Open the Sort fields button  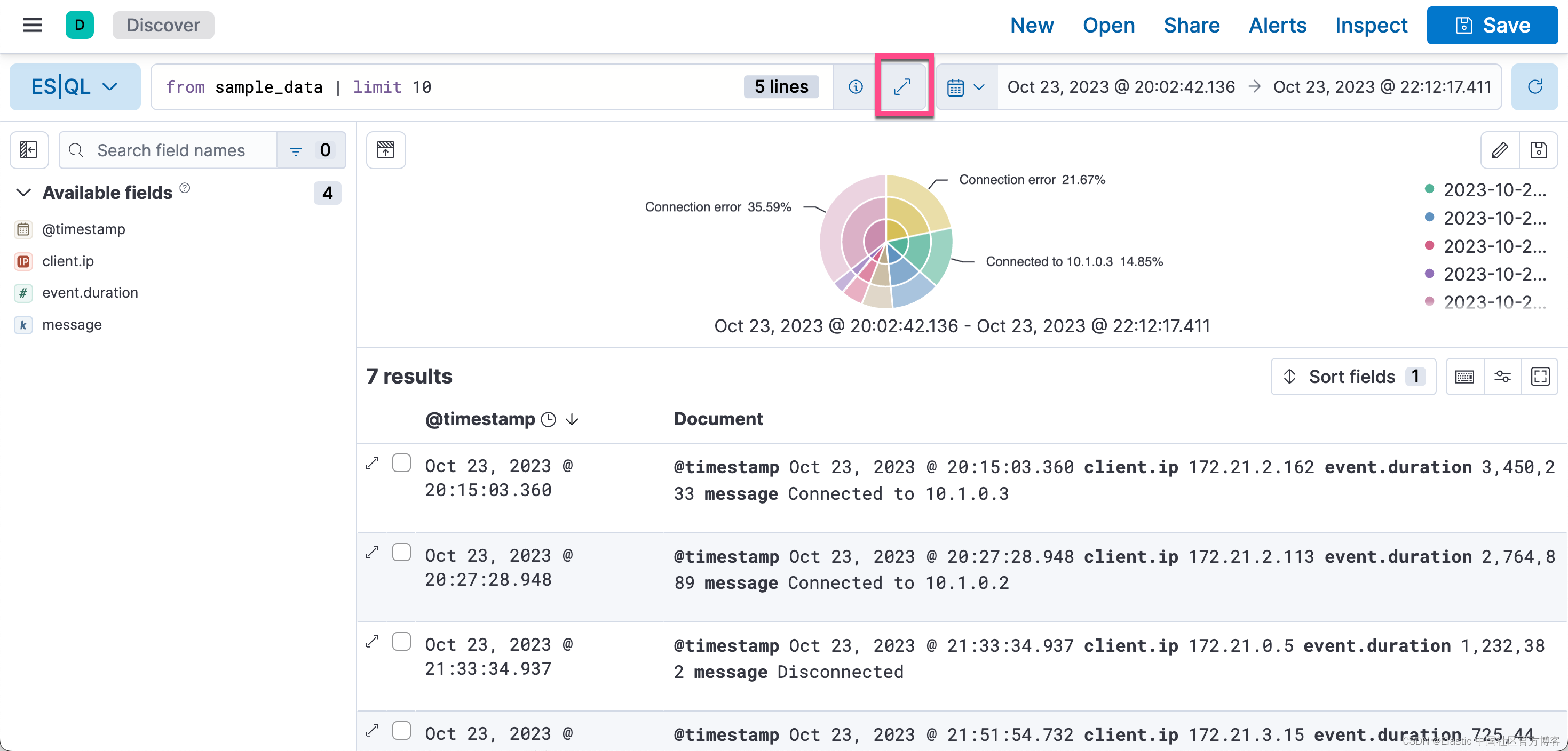(x=1352, y=377)
